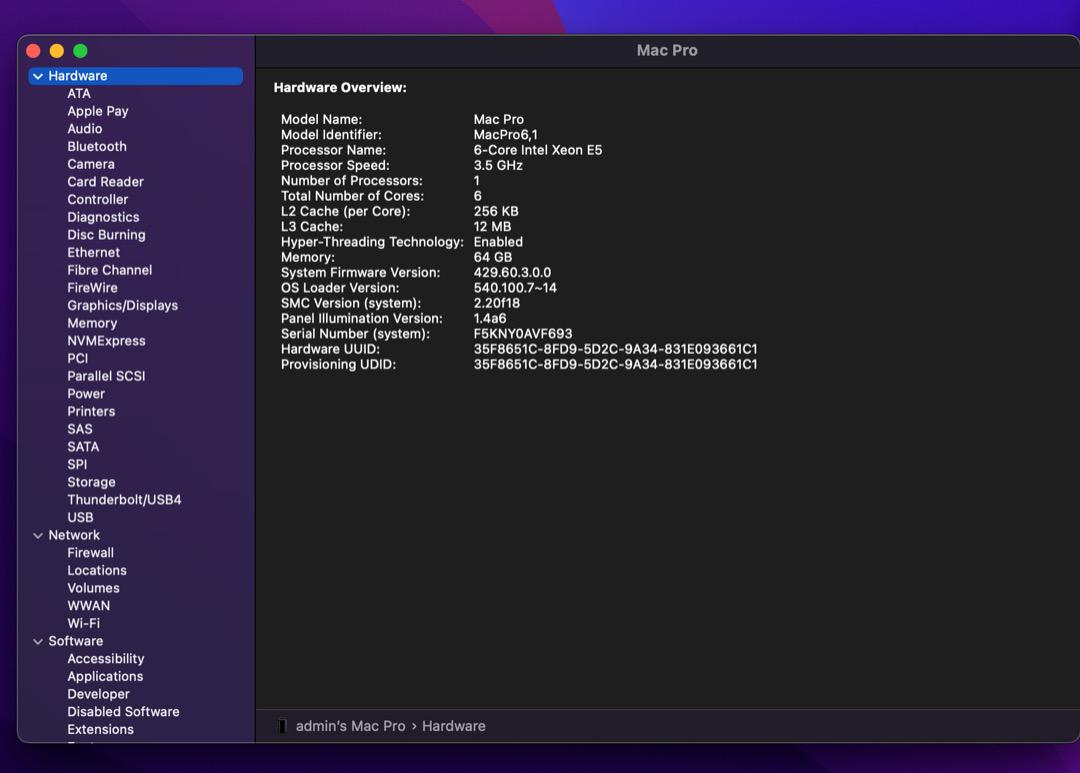Select Card Reader in the sidebar
This screenshot has height=773, width=1080.
(x=105, y=182)
